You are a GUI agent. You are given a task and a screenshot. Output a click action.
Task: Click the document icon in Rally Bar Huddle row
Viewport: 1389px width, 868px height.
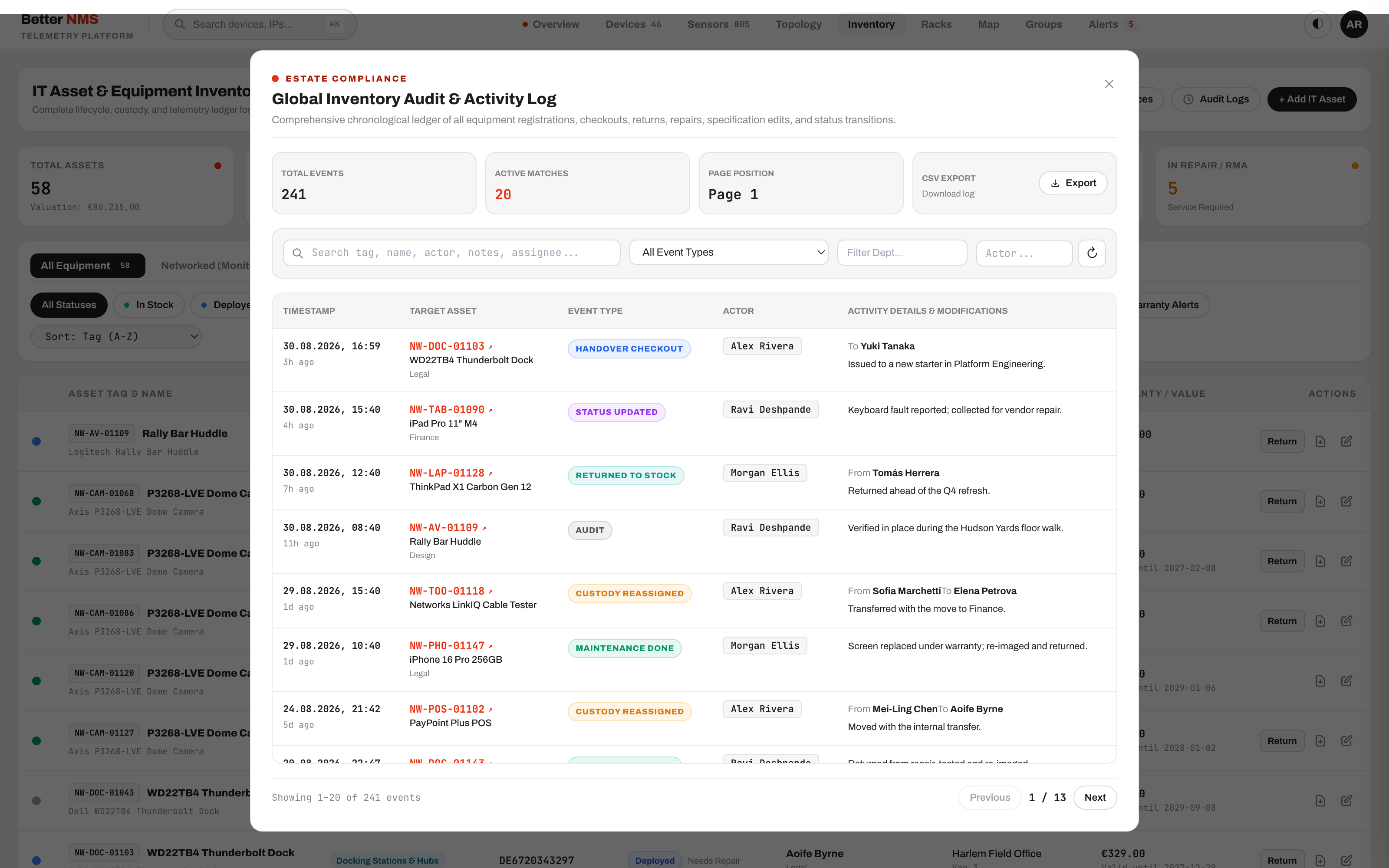1320,441
